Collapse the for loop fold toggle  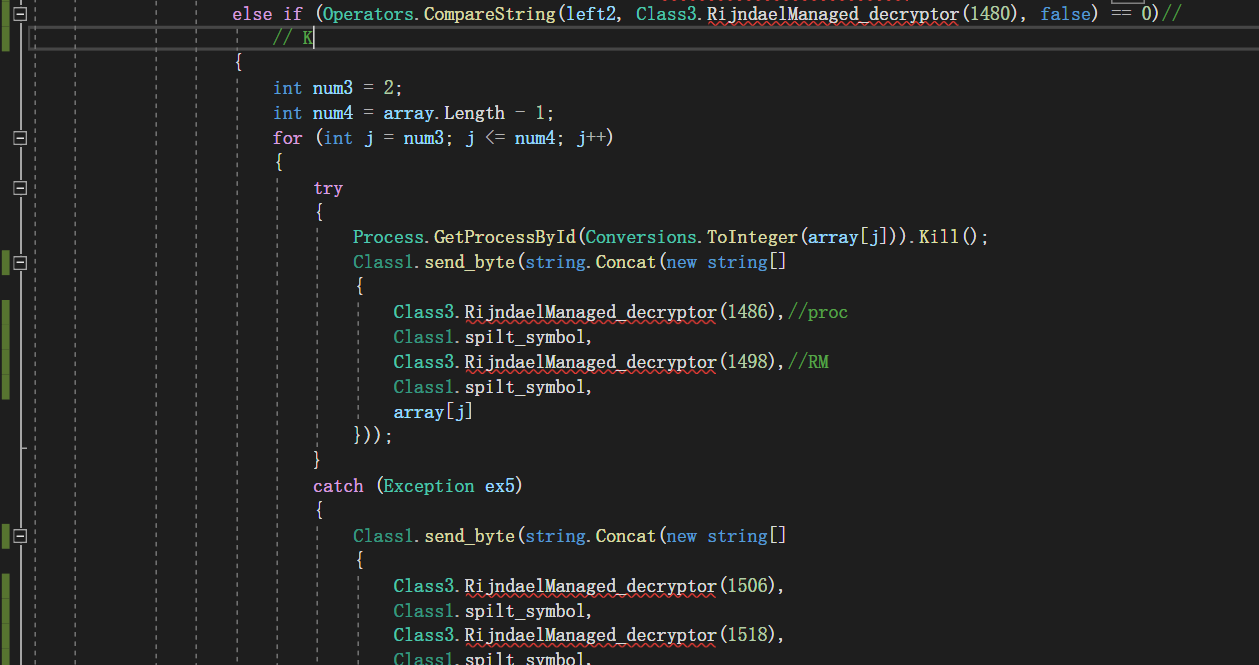click(19, 138)
